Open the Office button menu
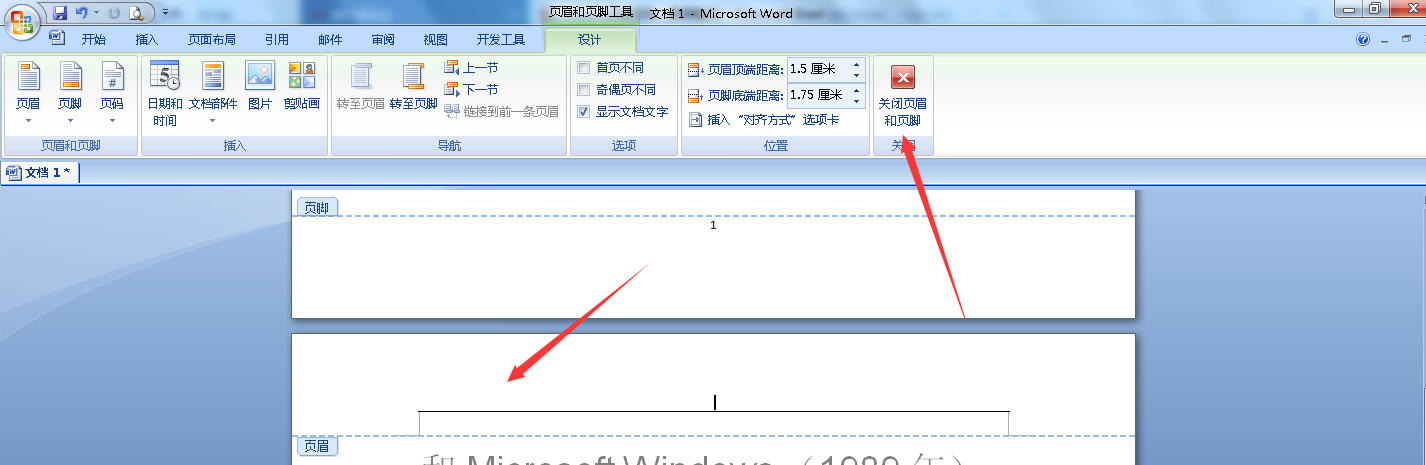1426x465 pixels. tap(24, 20)
